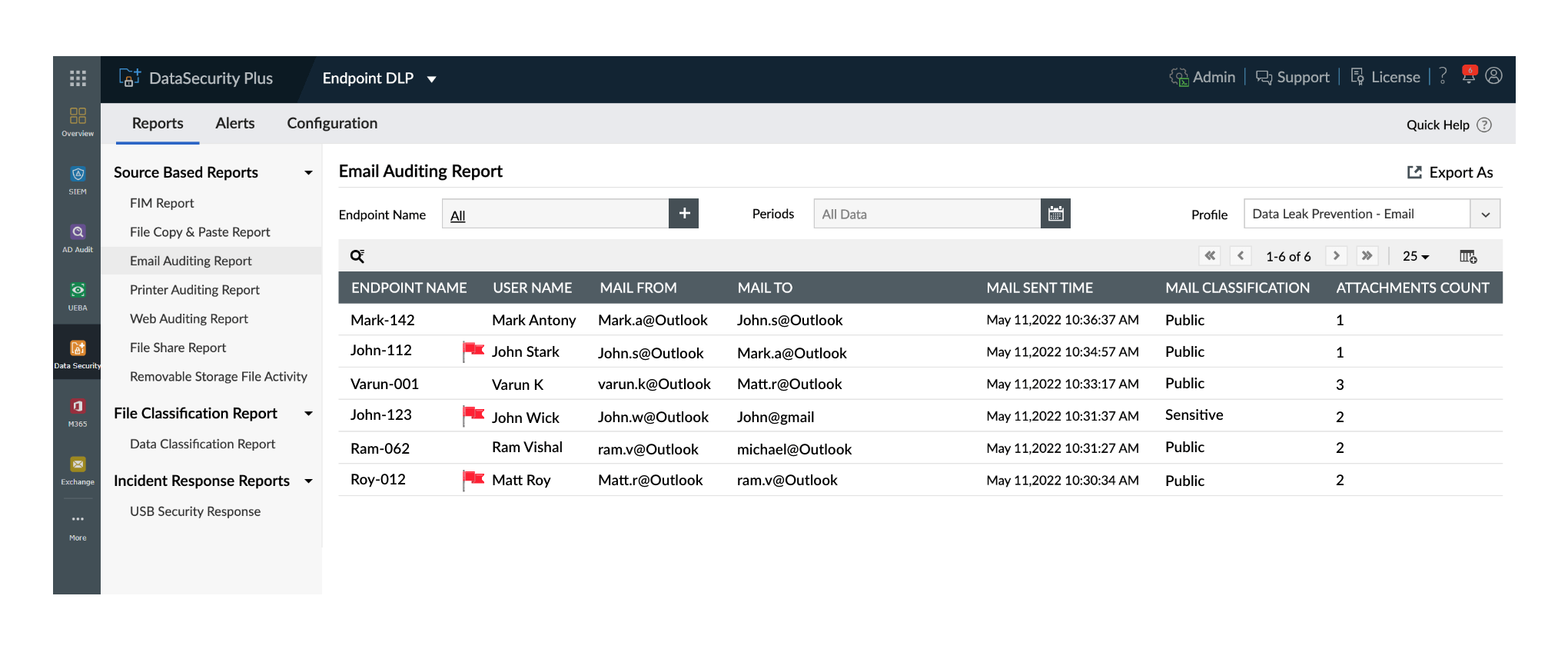
Task: Switch to the Alerts tab
Action: click(235, 123)
